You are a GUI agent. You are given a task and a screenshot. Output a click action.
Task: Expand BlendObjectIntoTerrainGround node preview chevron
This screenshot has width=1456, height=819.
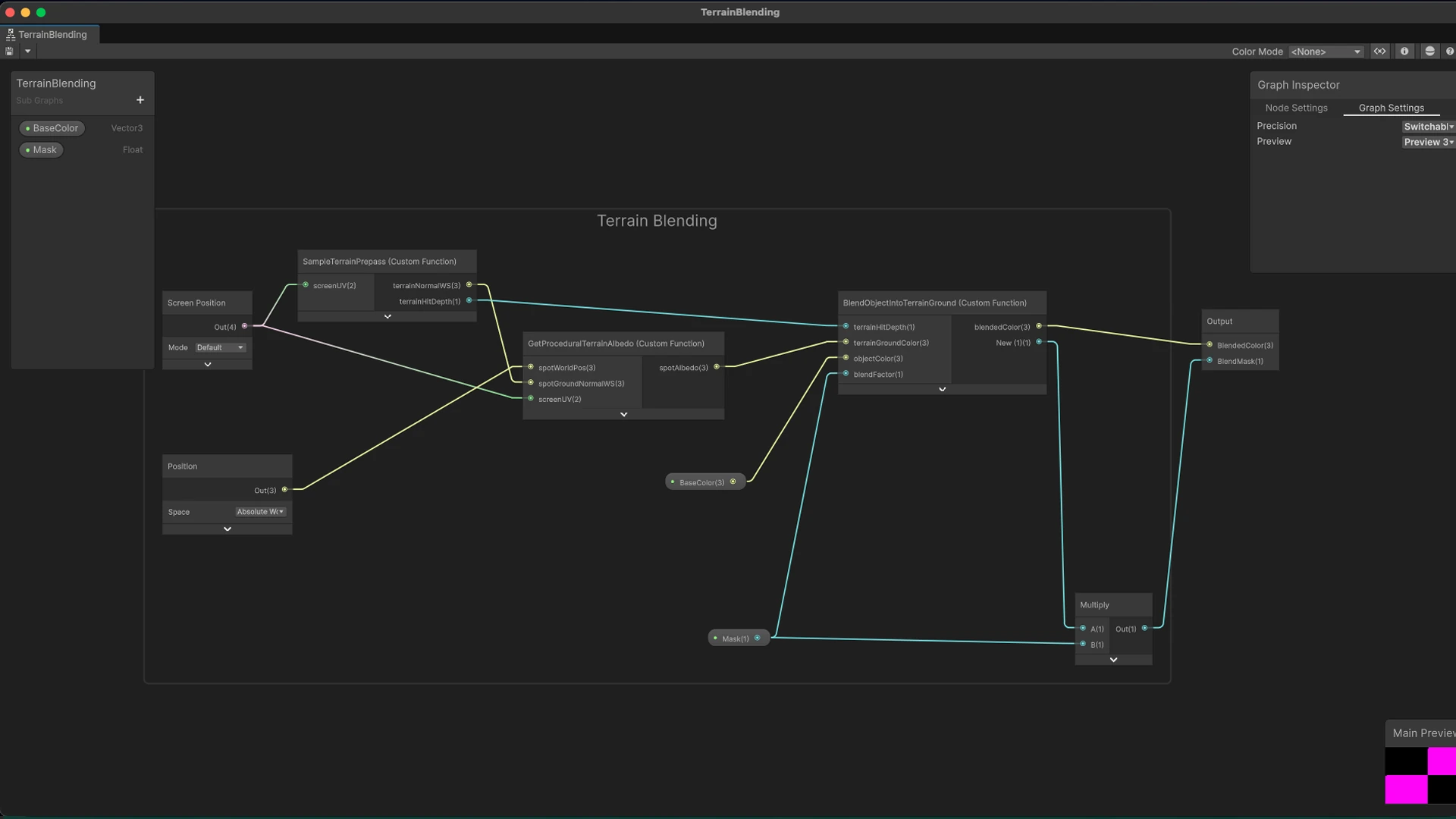[942, 390]
